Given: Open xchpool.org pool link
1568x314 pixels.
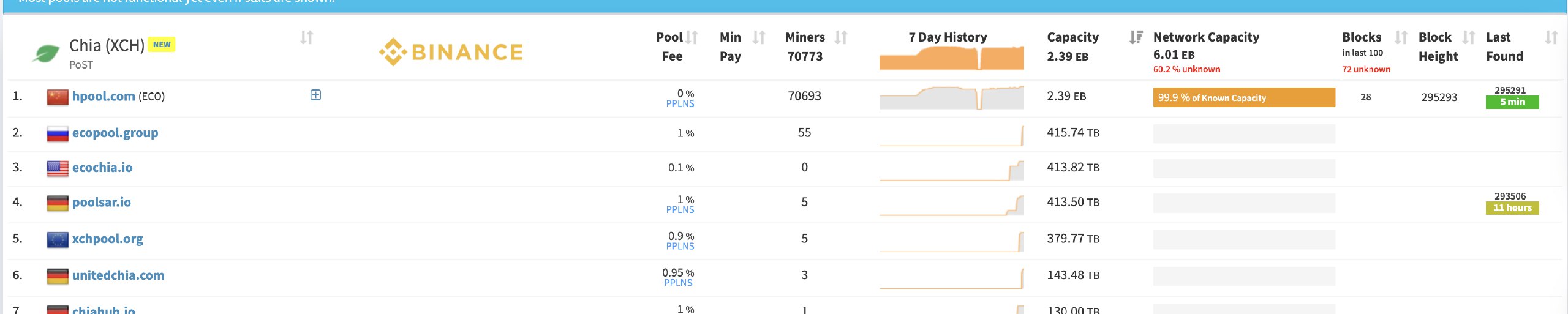Looking at the screenshot, I should 108,239.
